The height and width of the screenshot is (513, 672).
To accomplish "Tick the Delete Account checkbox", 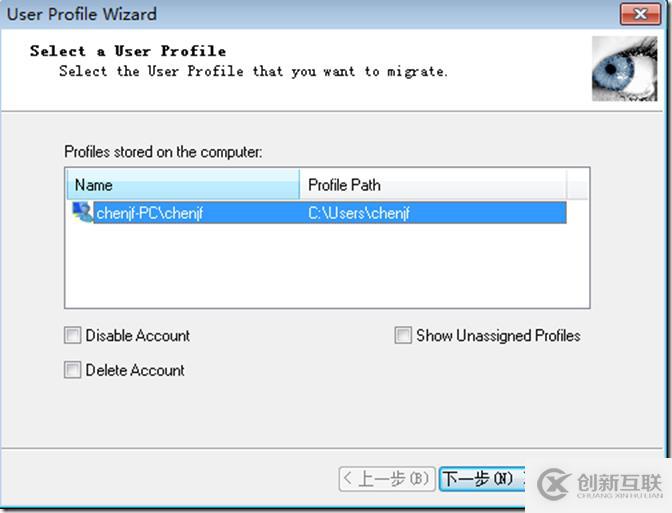I will (x=72, y=369).
